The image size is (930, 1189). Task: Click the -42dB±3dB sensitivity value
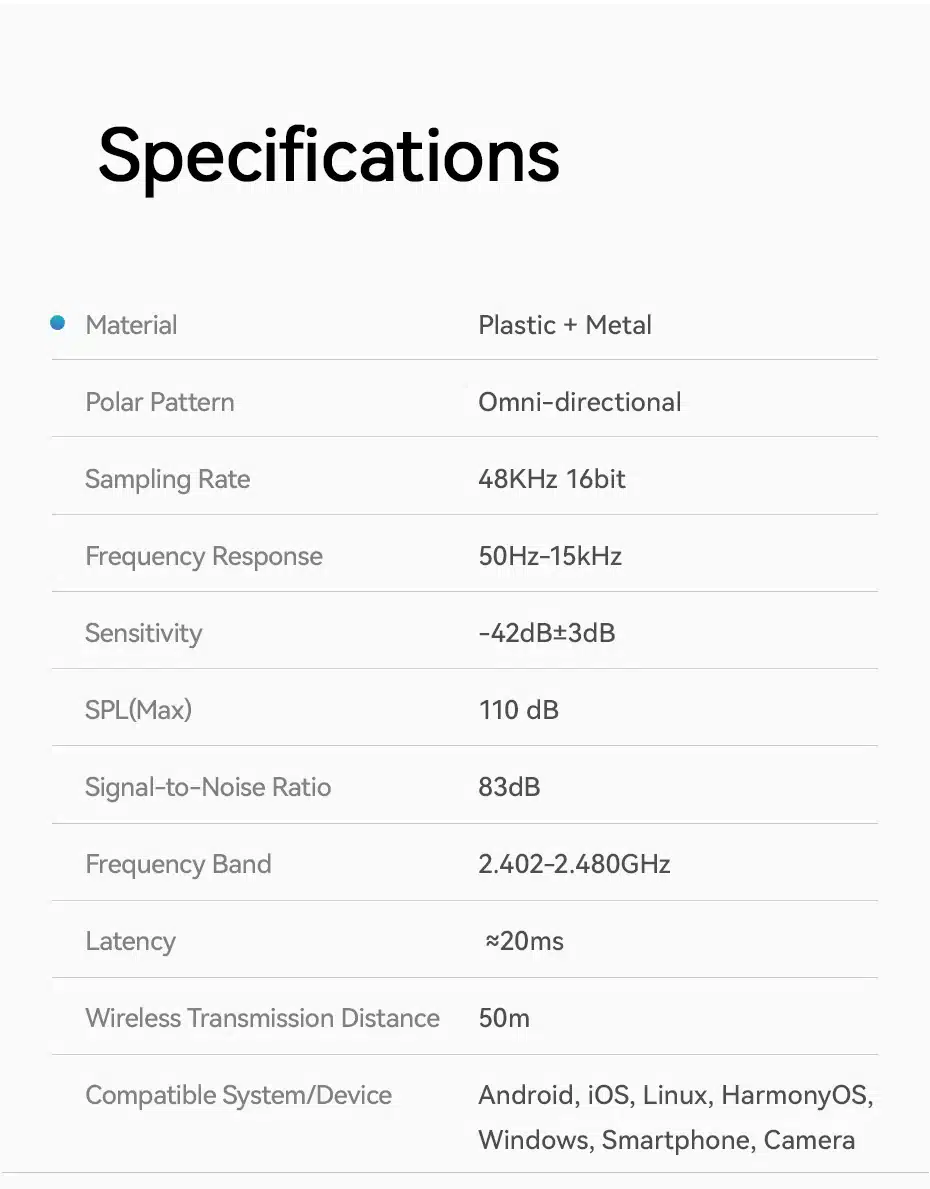[547, 633]
